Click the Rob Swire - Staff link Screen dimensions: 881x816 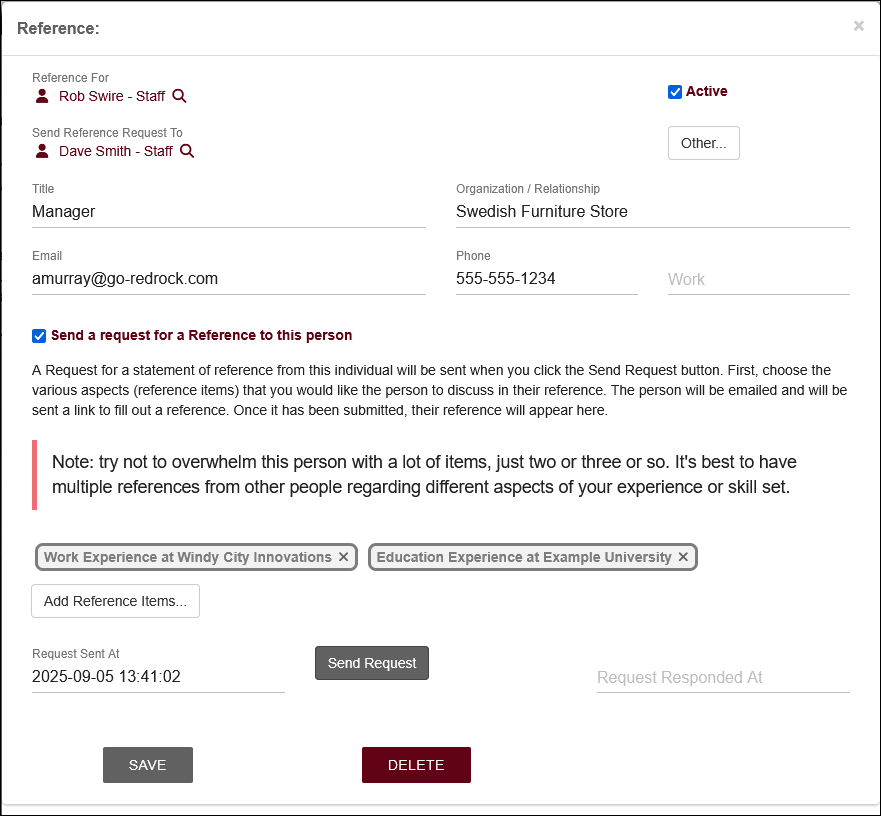pos(112,97)
